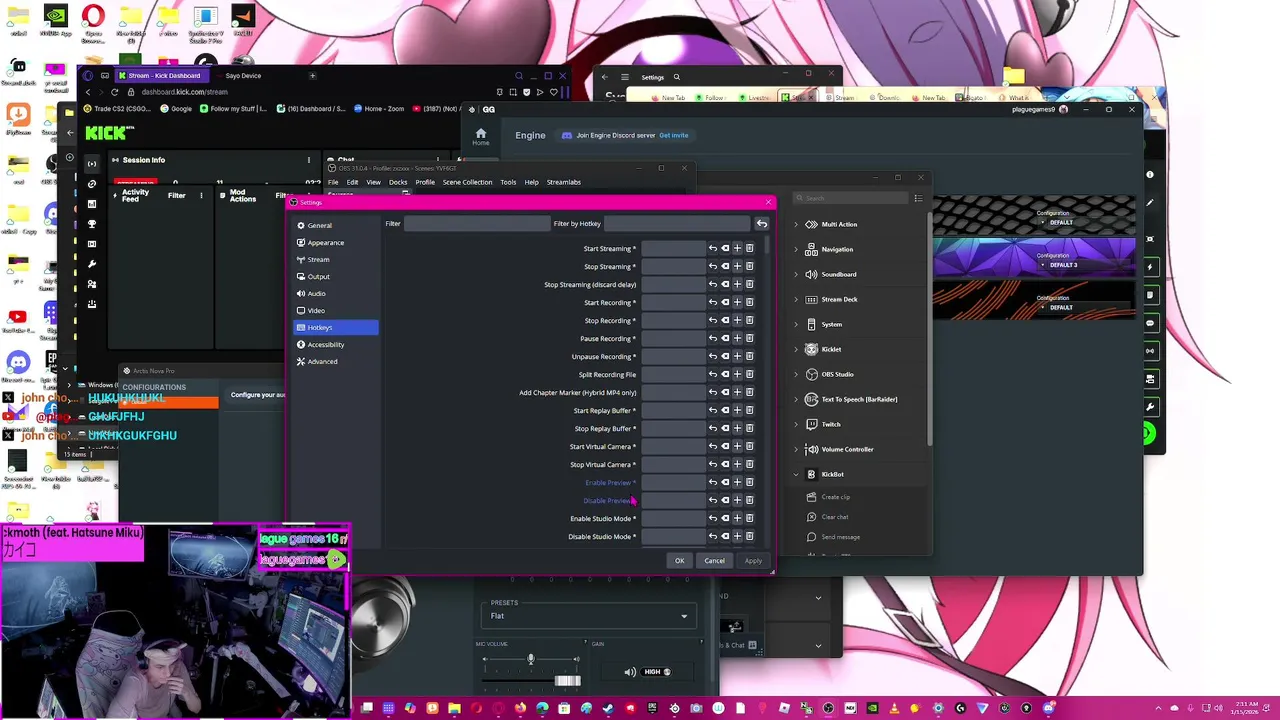This screenshot has height=720, width=1280.
Task: Open the OBS File menu
Action: click(333, 182)
